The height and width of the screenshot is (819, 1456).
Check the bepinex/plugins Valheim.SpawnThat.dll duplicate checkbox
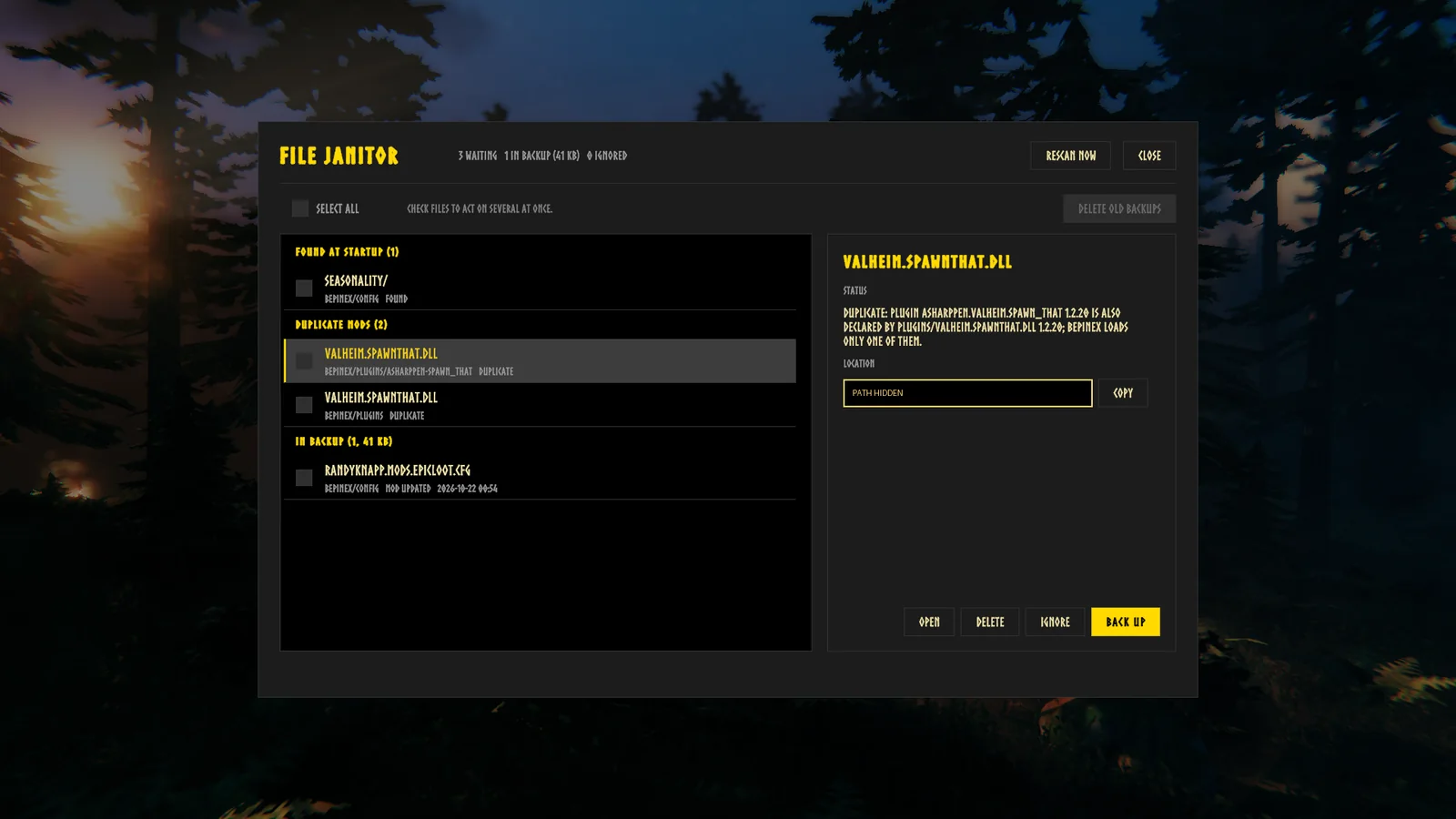[304, 405]
